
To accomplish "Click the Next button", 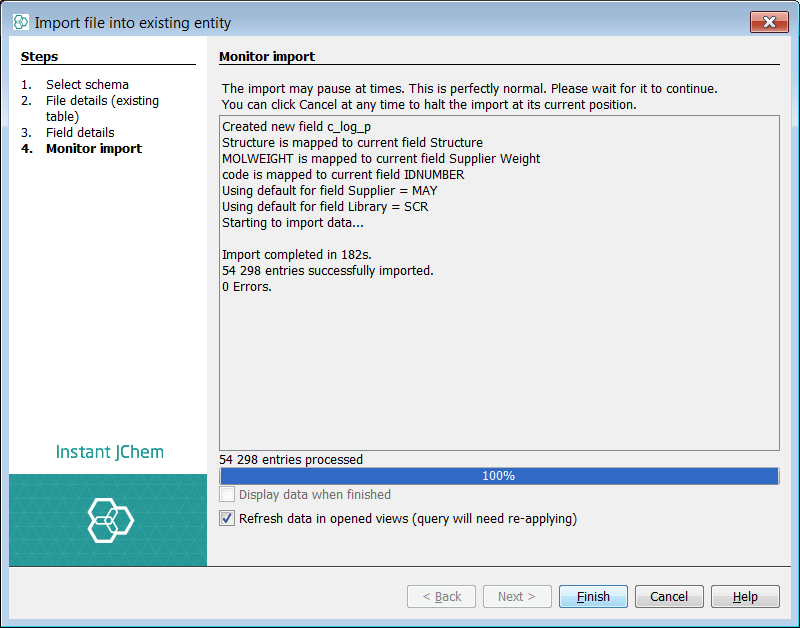I will pyautogui.click(x=517, y=596).
